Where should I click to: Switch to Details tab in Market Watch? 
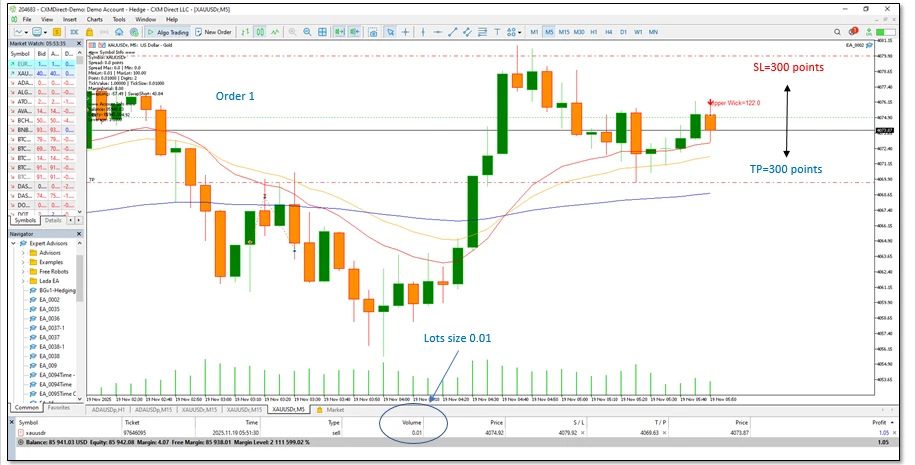53,221
